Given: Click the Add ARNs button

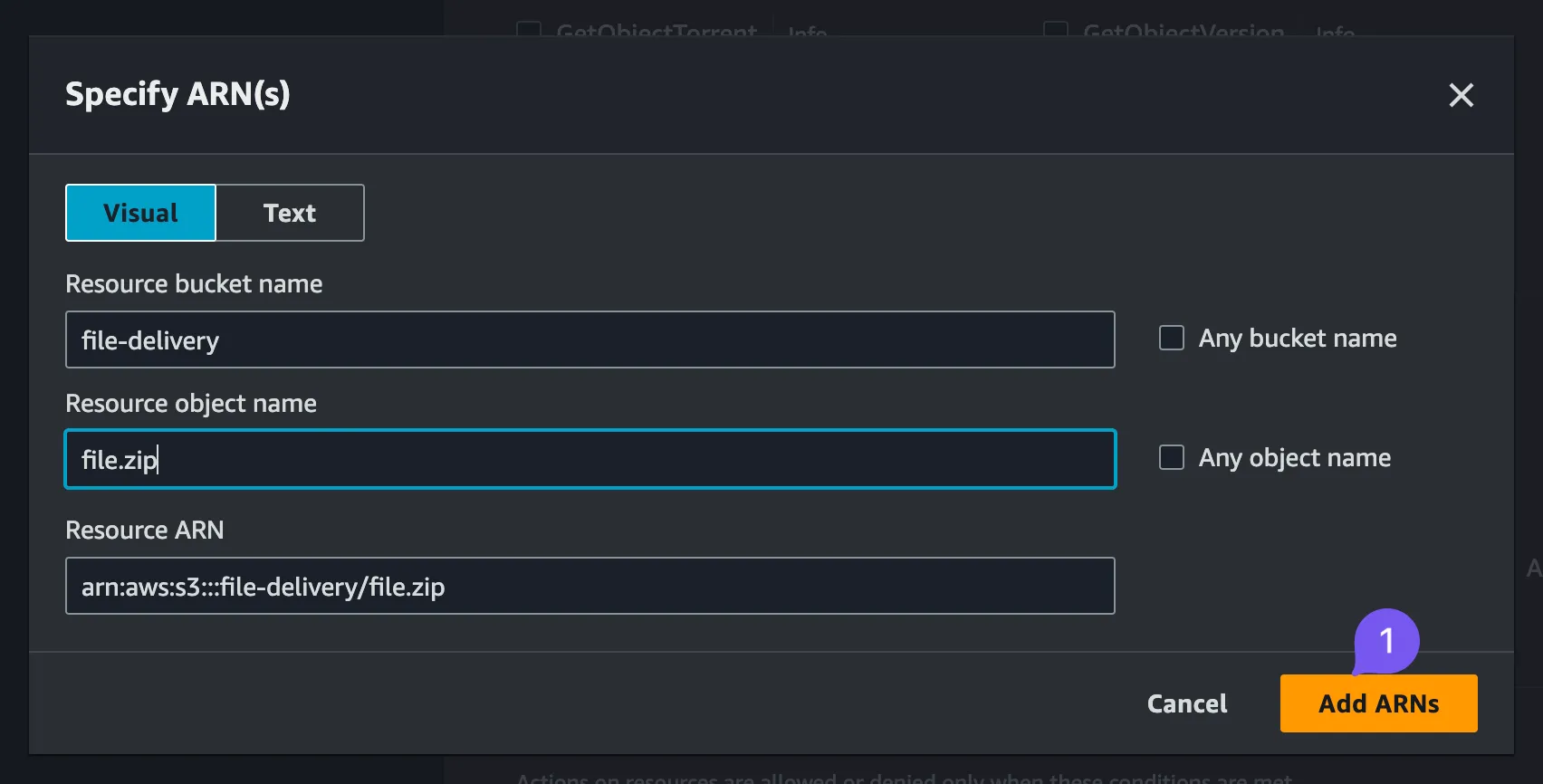Looking at the screenshot, I should [x=1378, y=703].
